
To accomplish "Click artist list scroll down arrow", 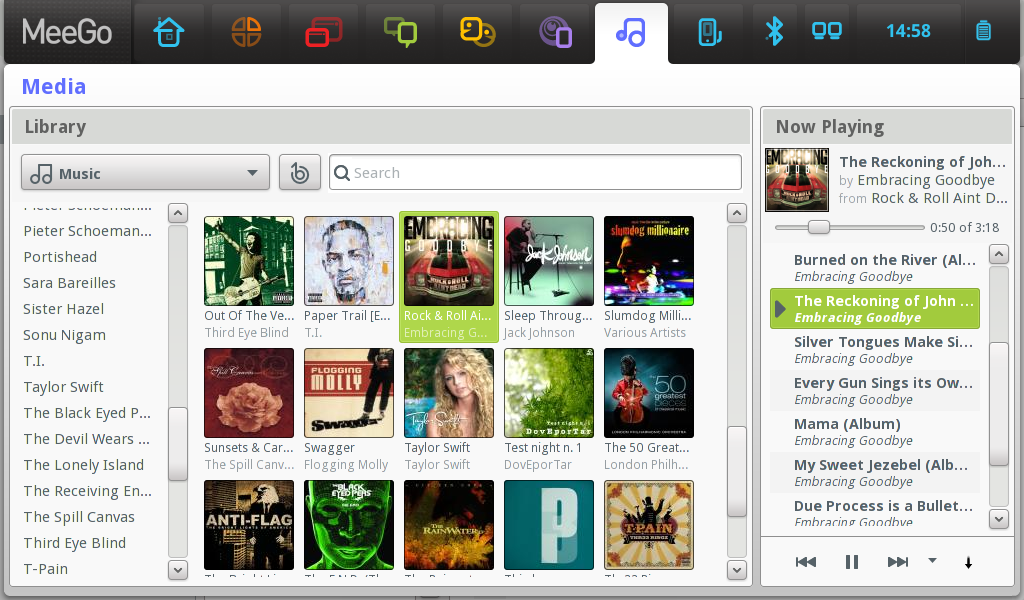I will pyautogui.click(x=178, y=570).
